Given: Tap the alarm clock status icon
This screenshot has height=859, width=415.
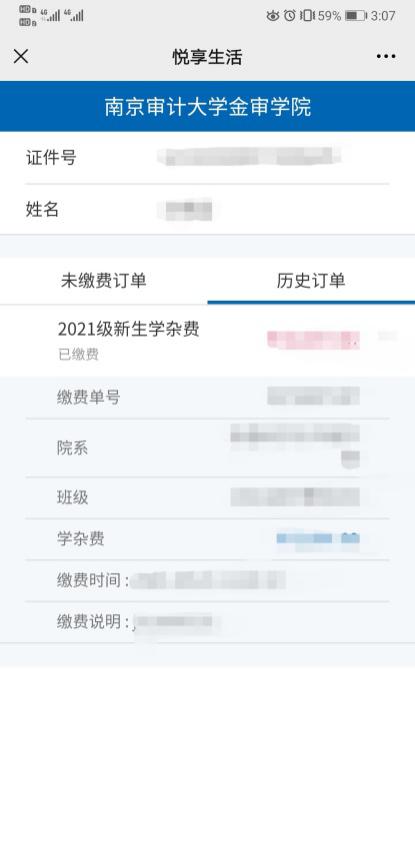Looking at the screenshot, I should [290, 15].
